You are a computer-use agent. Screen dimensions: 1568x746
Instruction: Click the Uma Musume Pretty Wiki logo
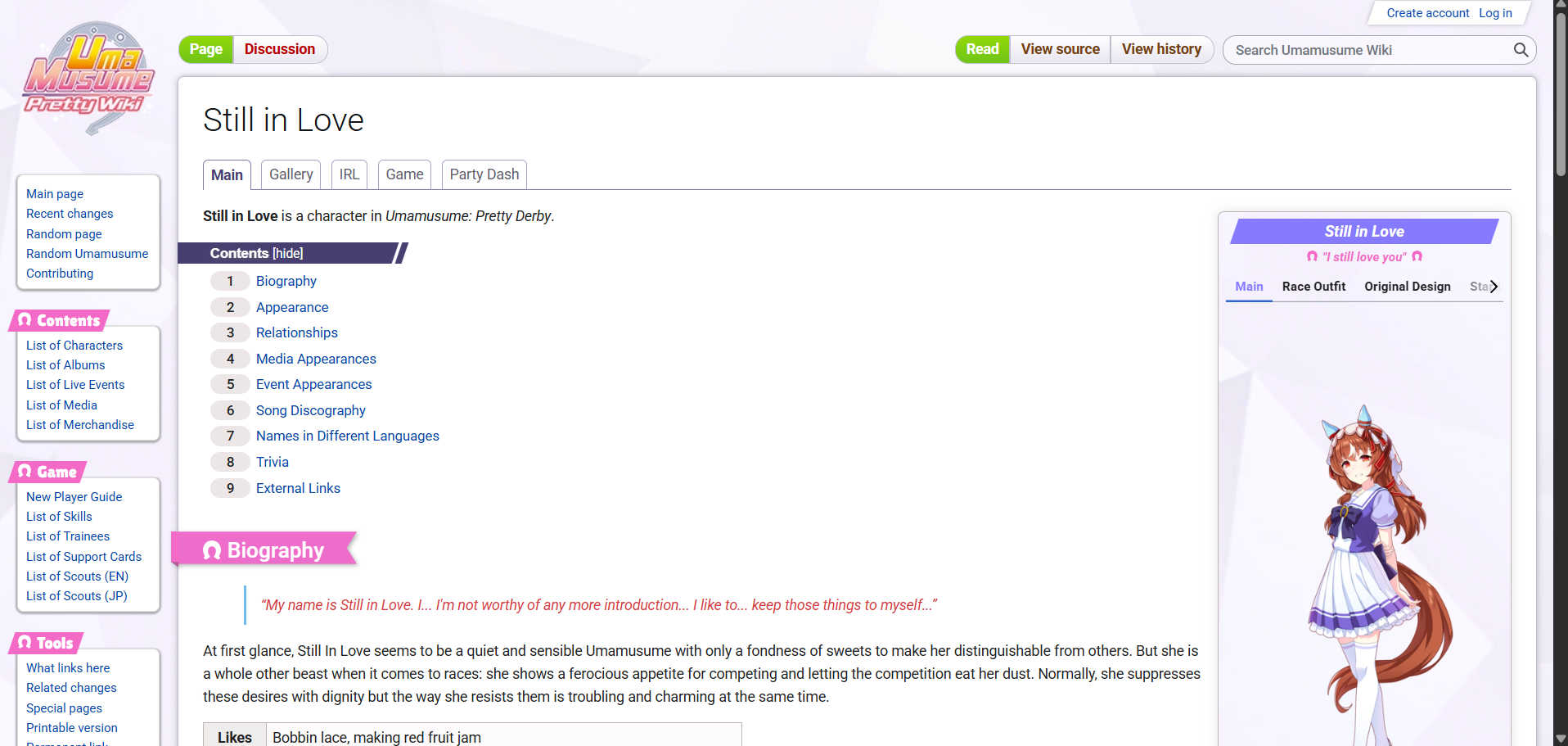coord(88,79)
